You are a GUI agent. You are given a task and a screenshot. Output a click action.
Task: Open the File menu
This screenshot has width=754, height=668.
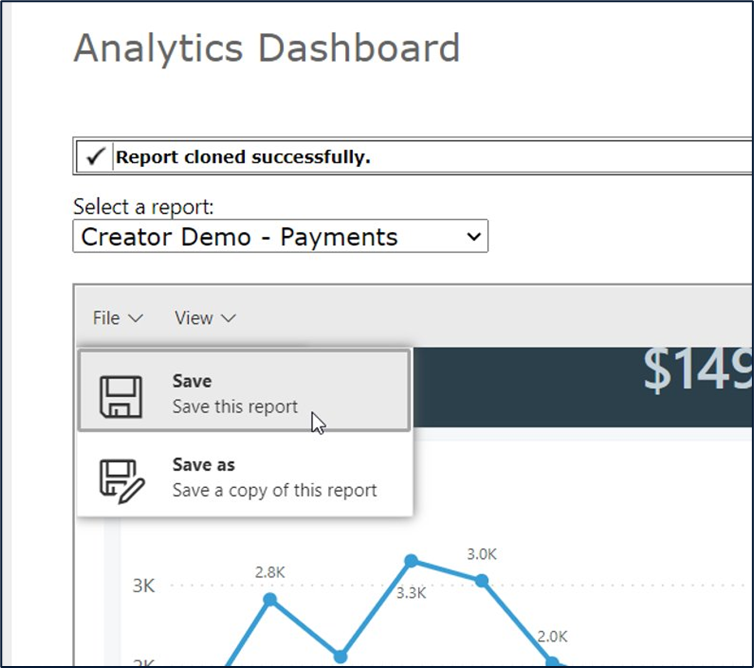tap(118, 318)
